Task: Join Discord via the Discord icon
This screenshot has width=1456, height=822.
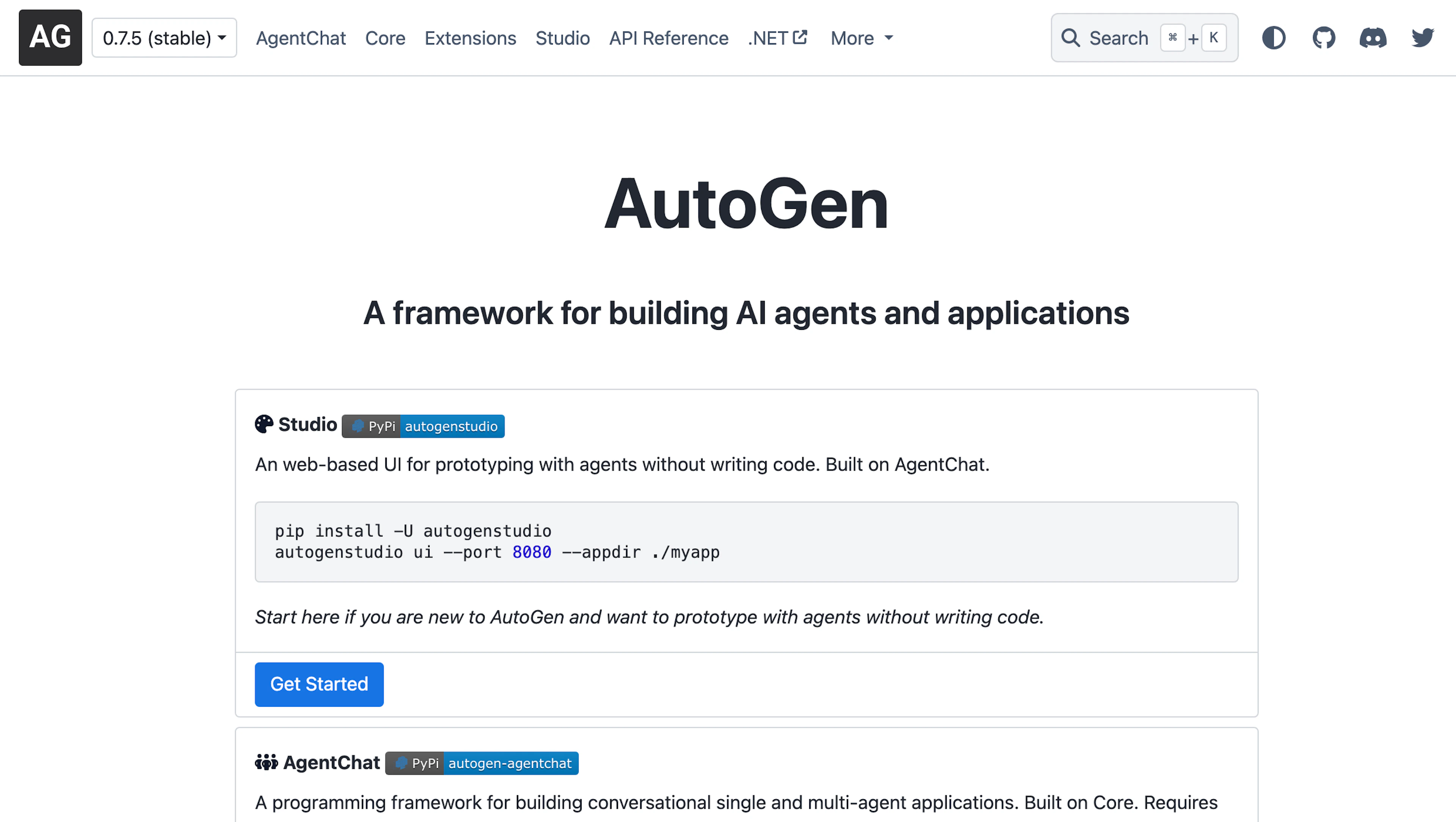Action: (1373, 37)
